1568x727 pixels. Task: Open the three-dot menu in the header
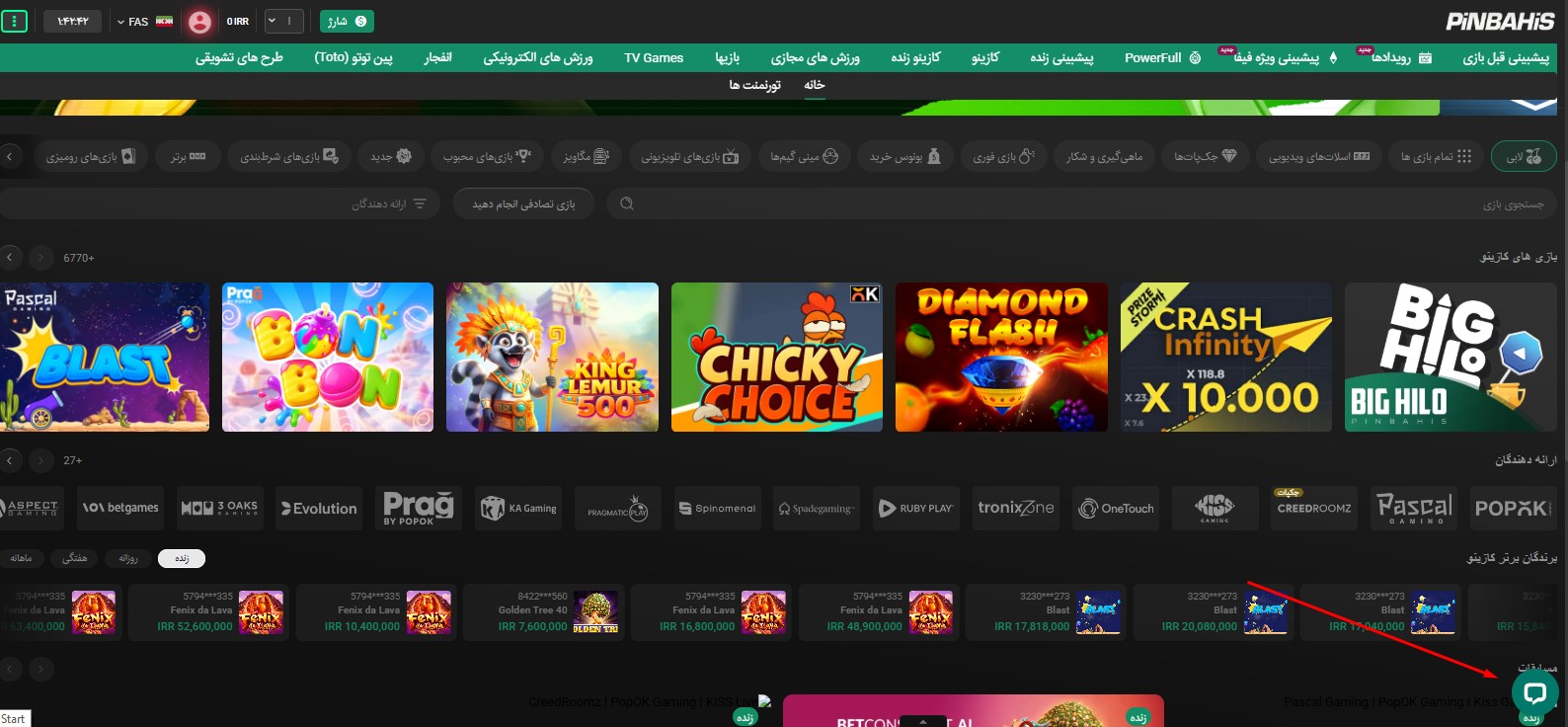tap(14, 21)
